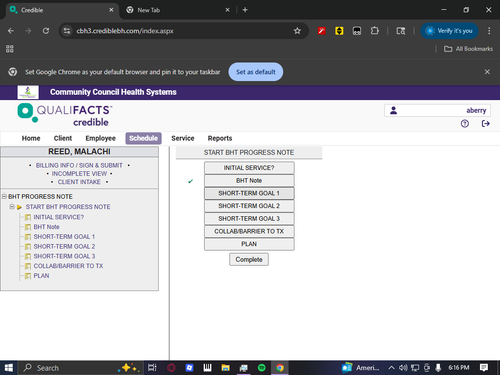This screenshot has width=500, height=375.
Task: Open Spotify from the taskbar
Action: (x=262, y=368)
